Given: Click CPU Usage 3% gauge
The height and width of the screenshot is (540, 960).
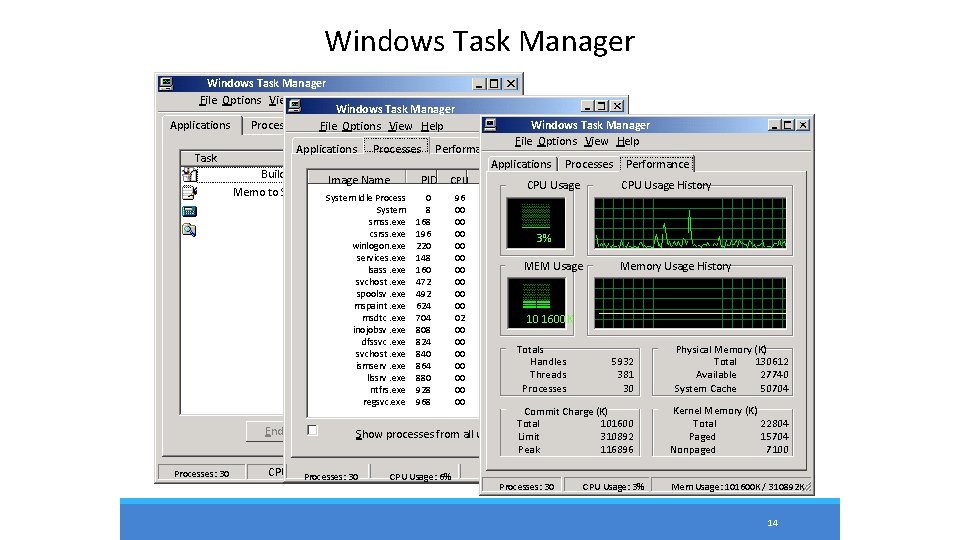Looking at the screenshot, I should tap(536, 222).
